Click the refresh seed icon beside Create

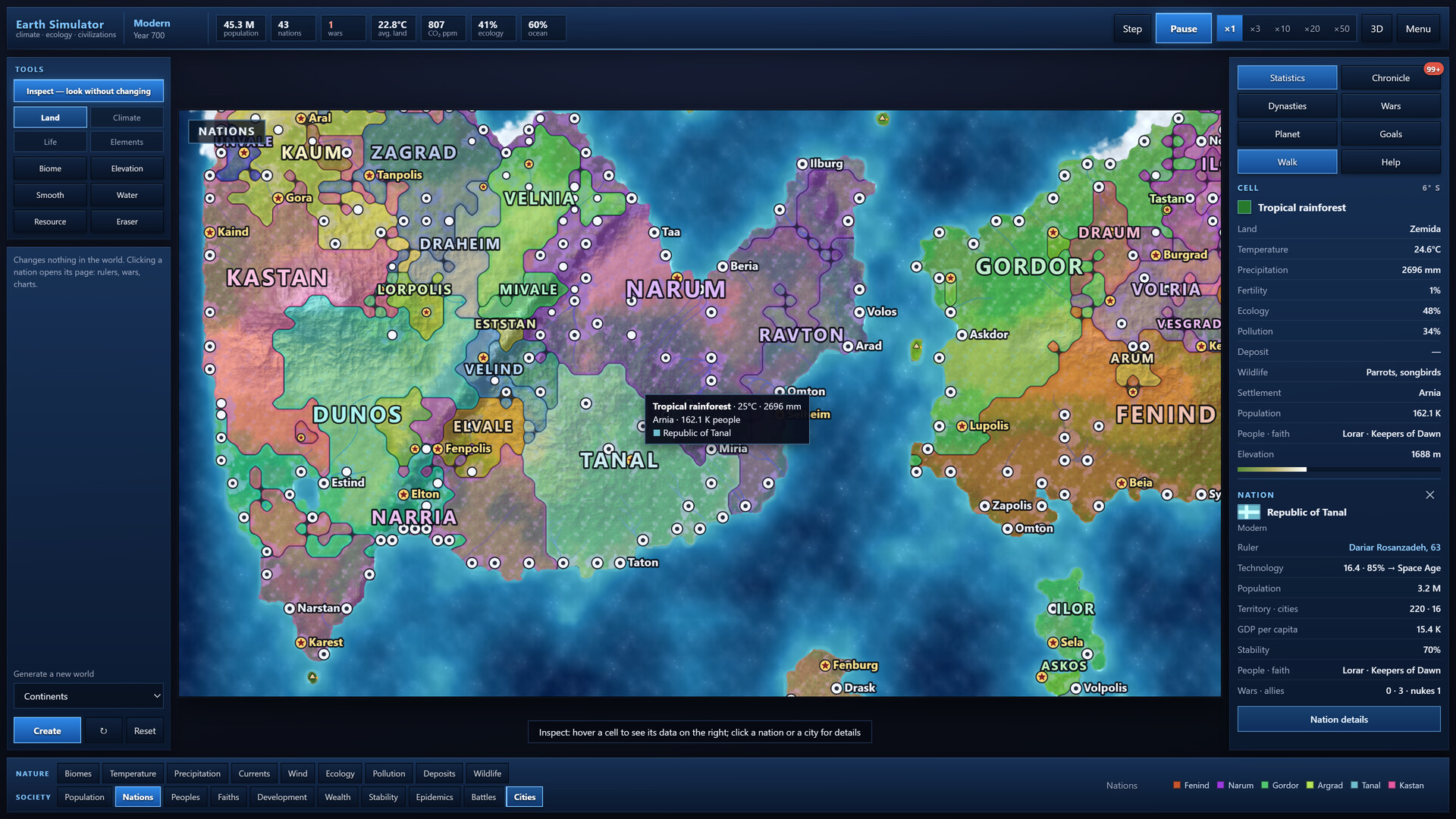(x=104, y=731)
